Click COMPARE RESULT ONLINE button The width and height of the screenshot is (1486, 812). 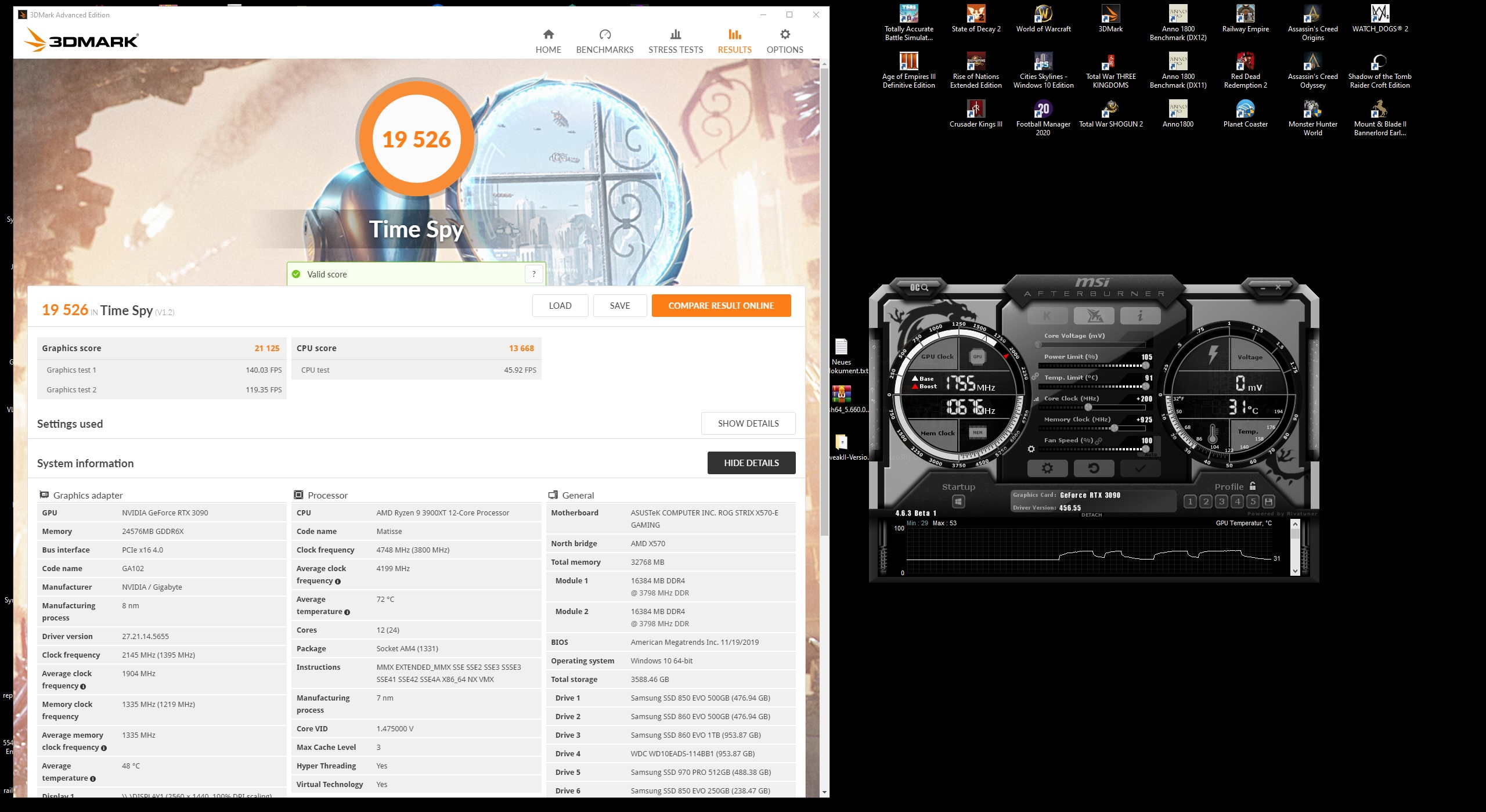(721, 305)
